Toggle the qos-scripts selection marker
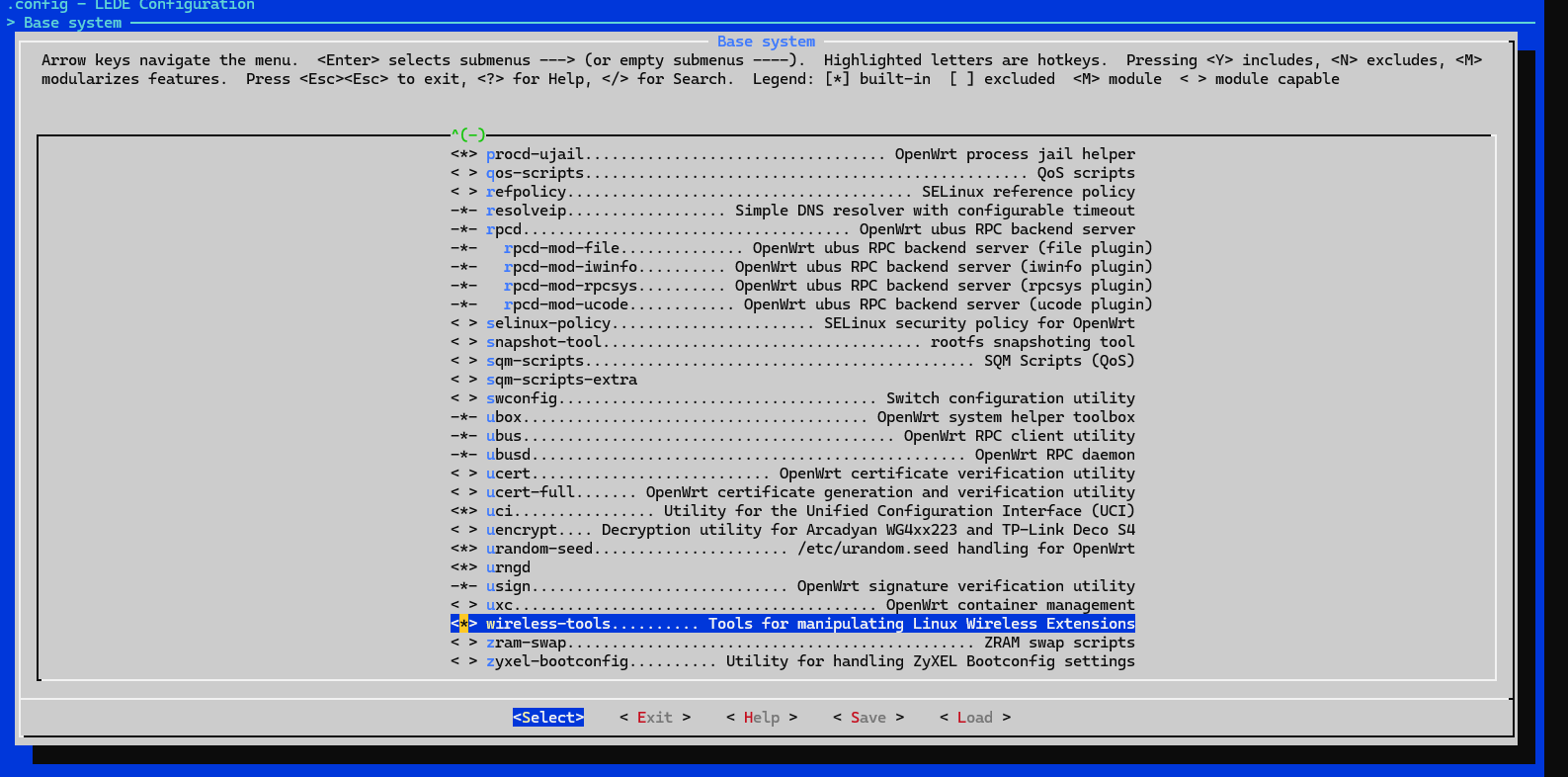Image resolution: width=1568 pixels, height=777 pixels. pos(464,173)
